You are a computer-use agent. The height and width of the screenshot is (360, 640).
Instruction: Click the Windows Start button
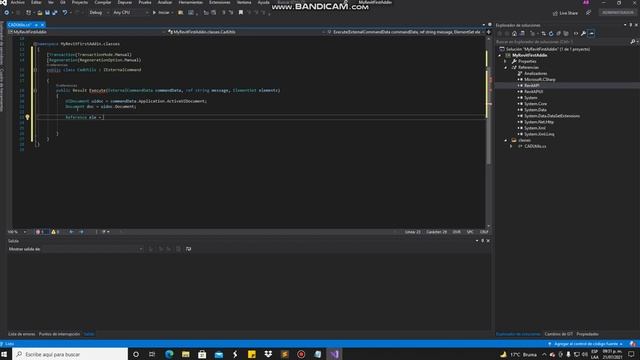click(5, 354)
